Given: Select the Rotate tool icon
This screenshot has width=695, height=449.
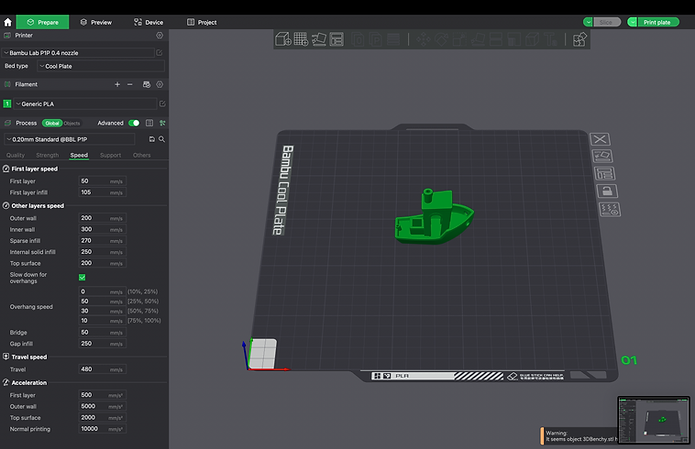Looking at the screenshot, I should pyautogui.click(x=441, y=39).
